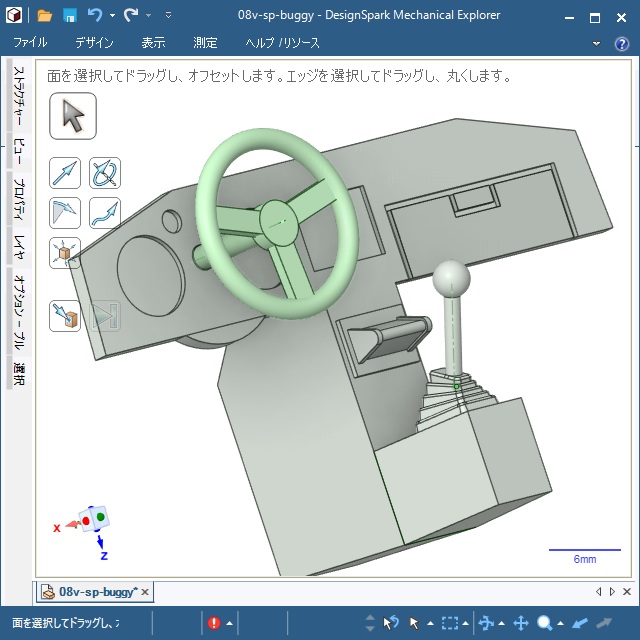Select the Up To tool guide icon

click(65, 316)
